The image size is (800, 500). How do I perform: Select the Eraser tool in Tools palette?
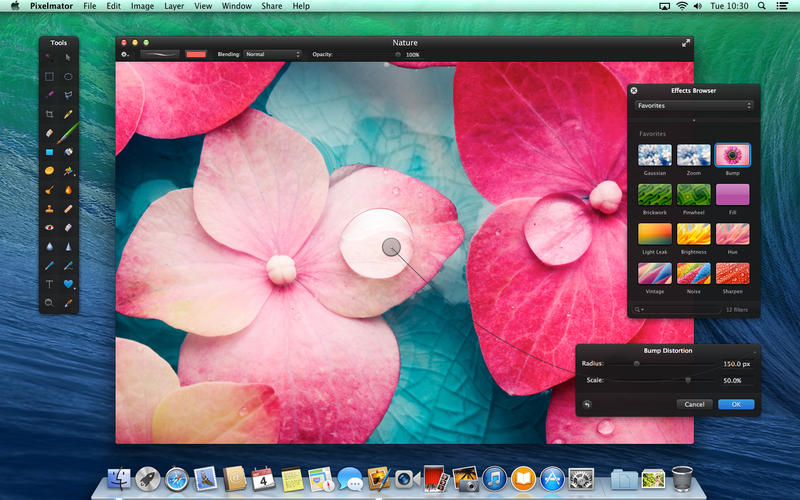click(x=49, y=133)
